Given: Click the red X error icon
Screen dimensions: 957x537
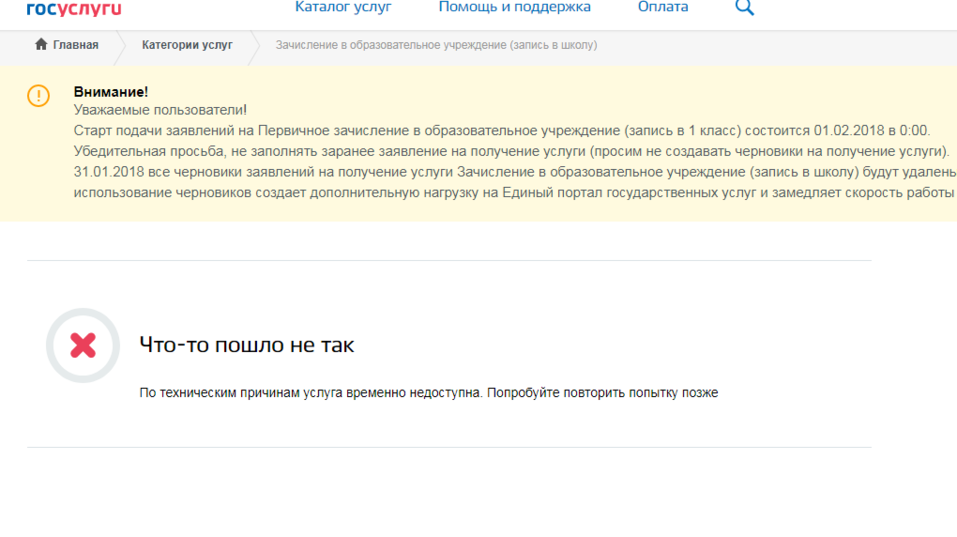Looking at the screenshot, I should click(x=83, y=345).
